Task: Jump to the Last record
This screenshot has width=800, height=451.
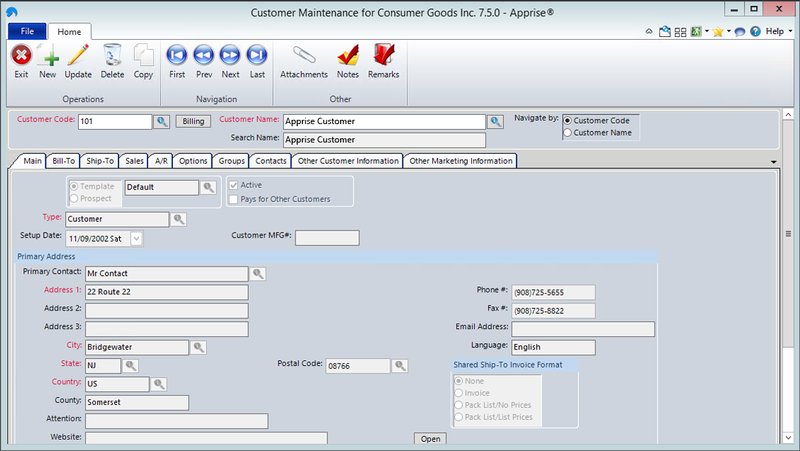Action: click(x=257, y=55)
